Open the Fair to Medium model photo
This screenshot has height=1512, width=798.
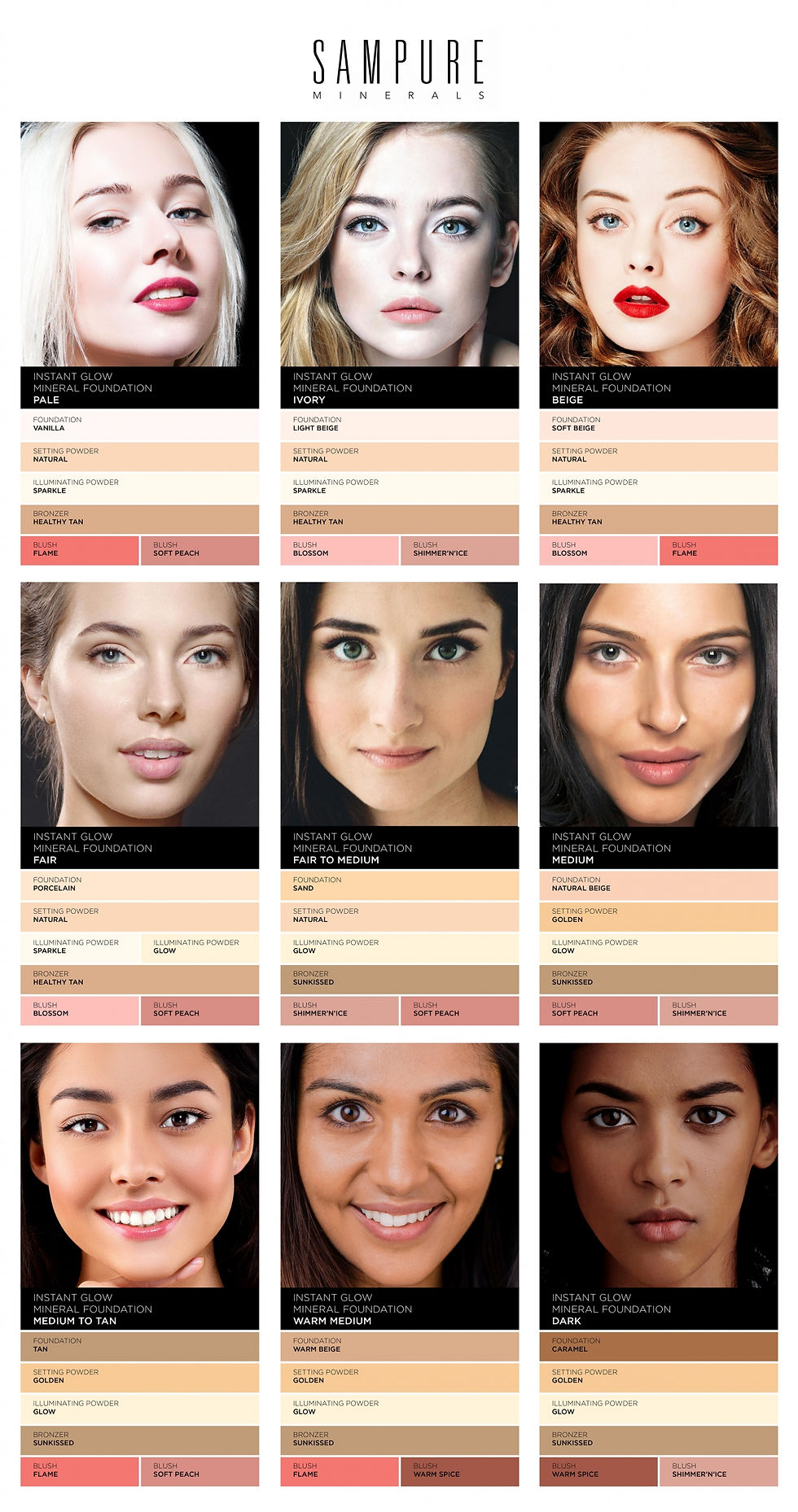(x=399, y=704)
